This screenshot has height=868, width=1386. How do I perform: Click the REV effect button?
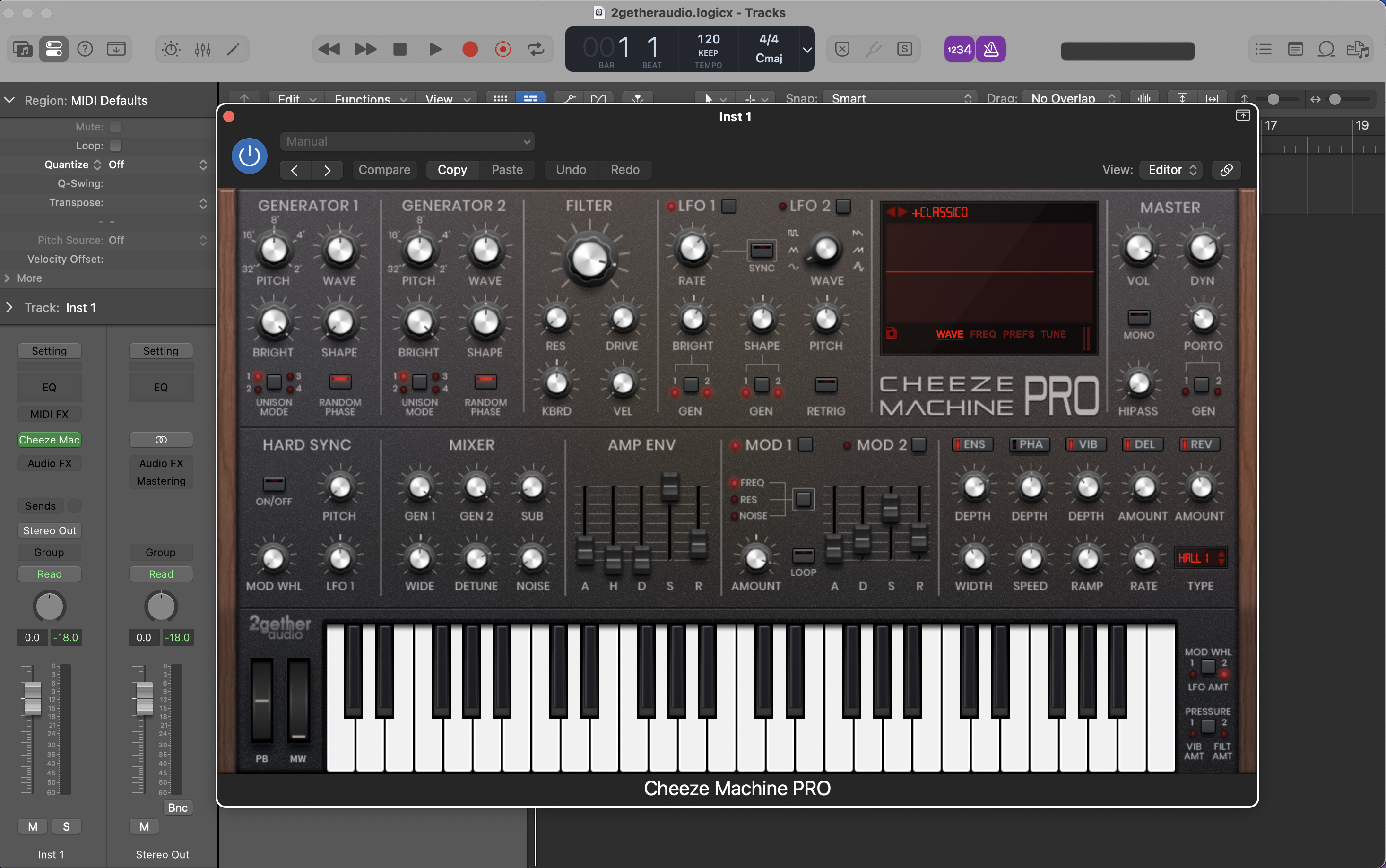click(x=1199, y=444)
